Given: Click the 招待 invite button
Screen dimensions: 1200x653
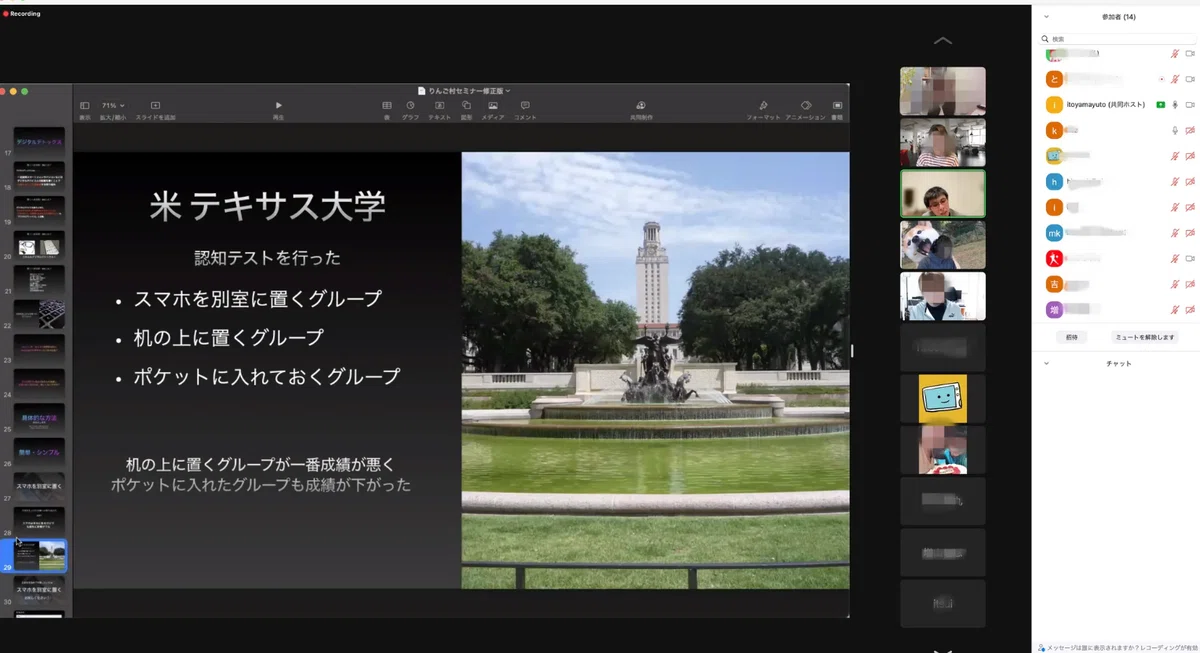Looking at the screenshot, I should pyautogui.click(x=1072, y=338).
